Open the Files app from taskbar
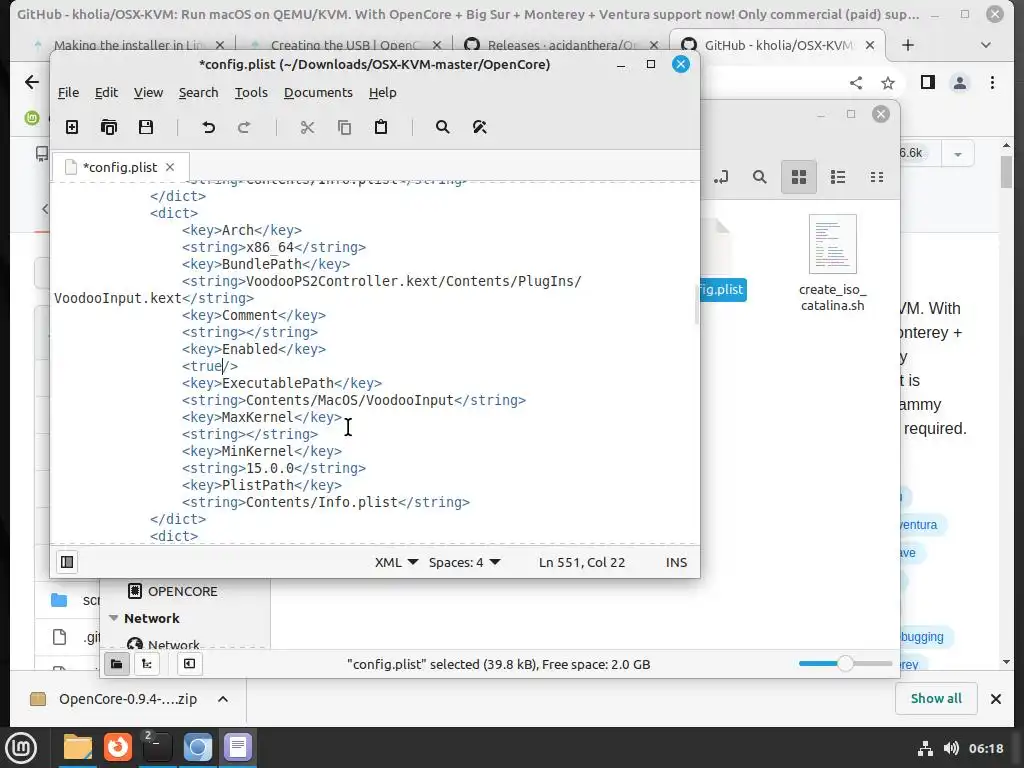 78,748
